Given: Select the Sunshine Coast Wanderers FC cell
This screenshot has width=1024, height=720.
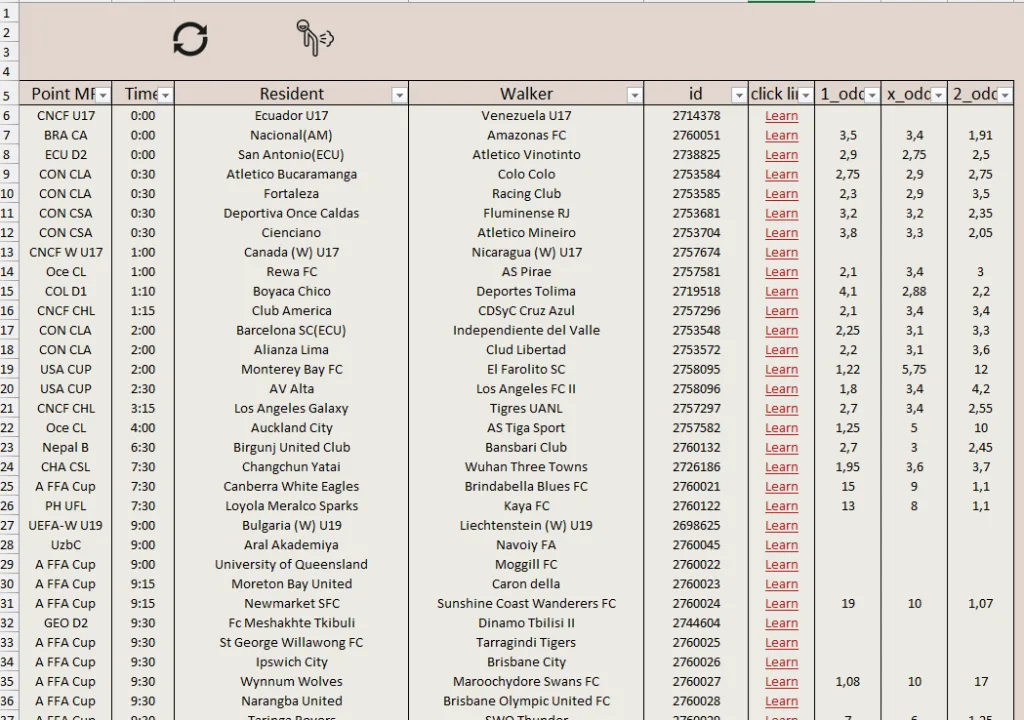Looking at the screenshot, I should 526,604.
